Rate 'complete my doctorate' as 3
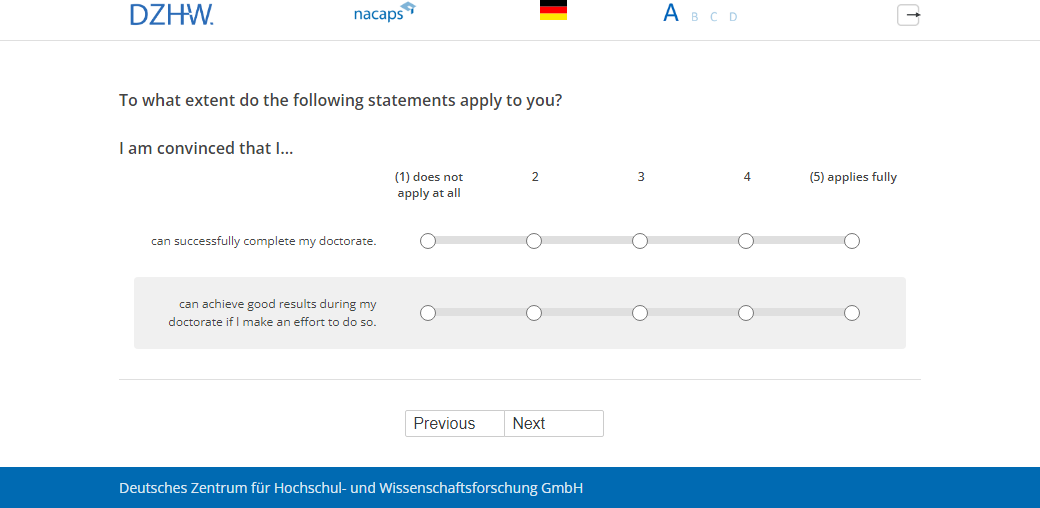1040x508 pixels. [640, 241]
